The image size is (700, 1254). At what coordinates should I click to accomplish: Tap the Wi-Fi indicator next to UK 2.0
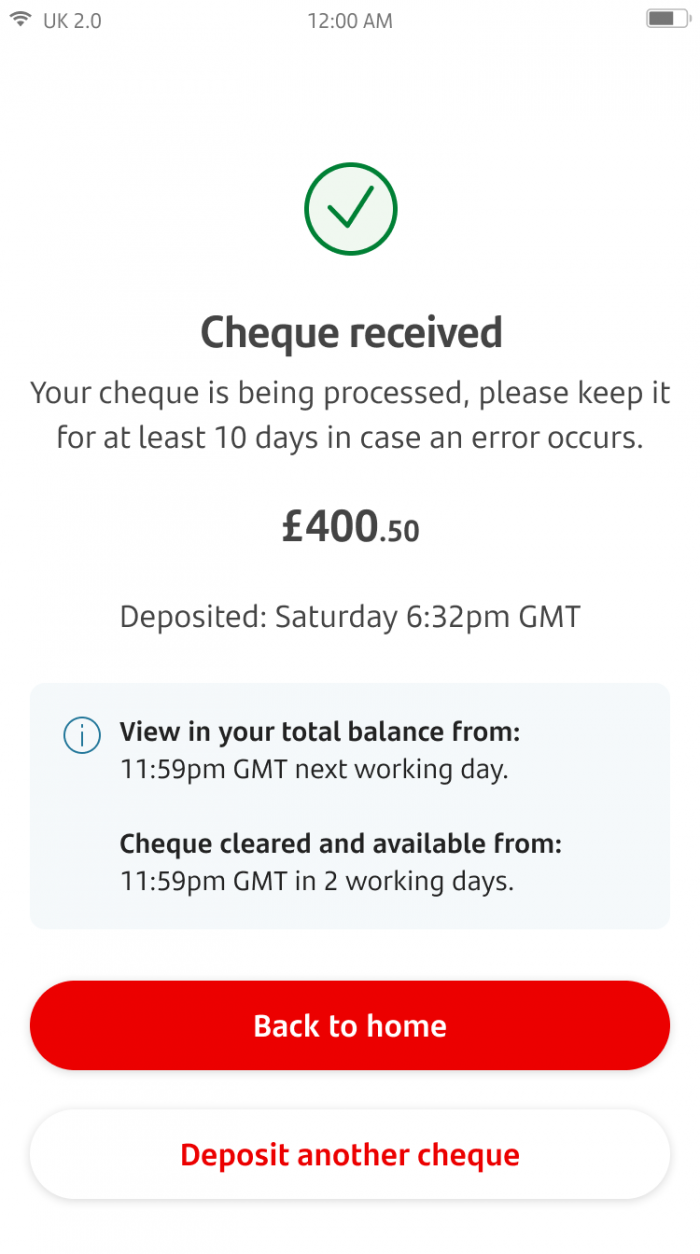20,18
